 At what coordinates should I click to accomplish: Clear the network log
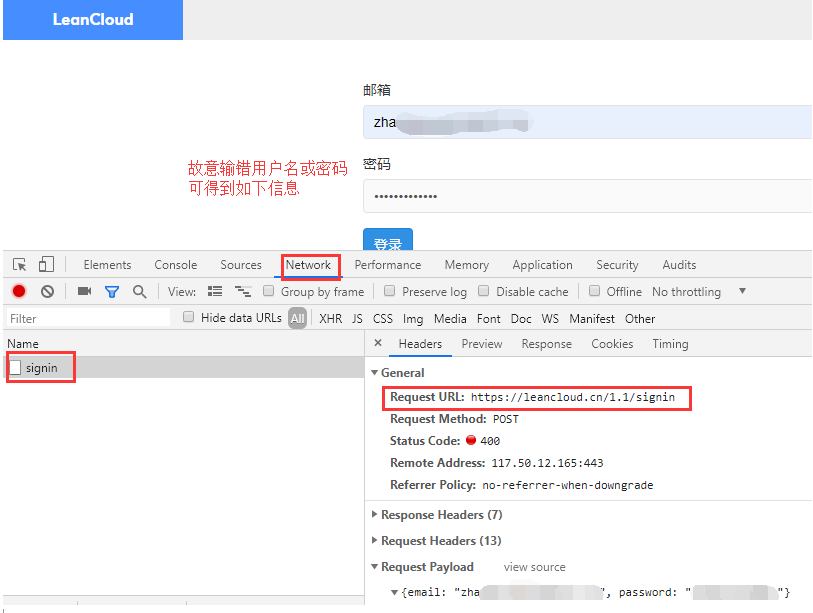[x=47, y=292]
